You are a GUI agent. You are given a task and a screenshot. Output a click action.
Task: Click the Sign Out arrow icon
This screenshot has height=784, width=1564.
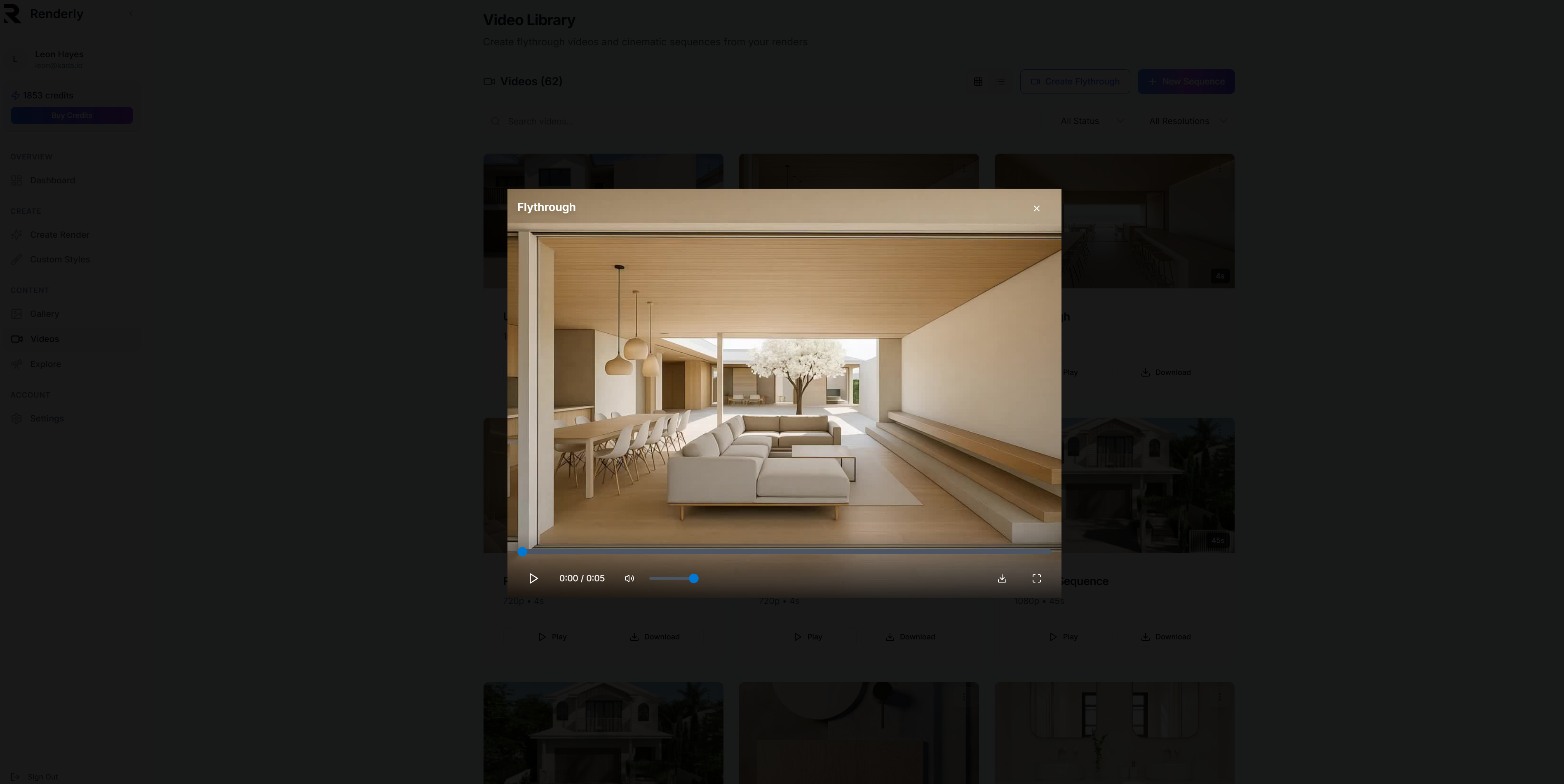click(15, 777)
